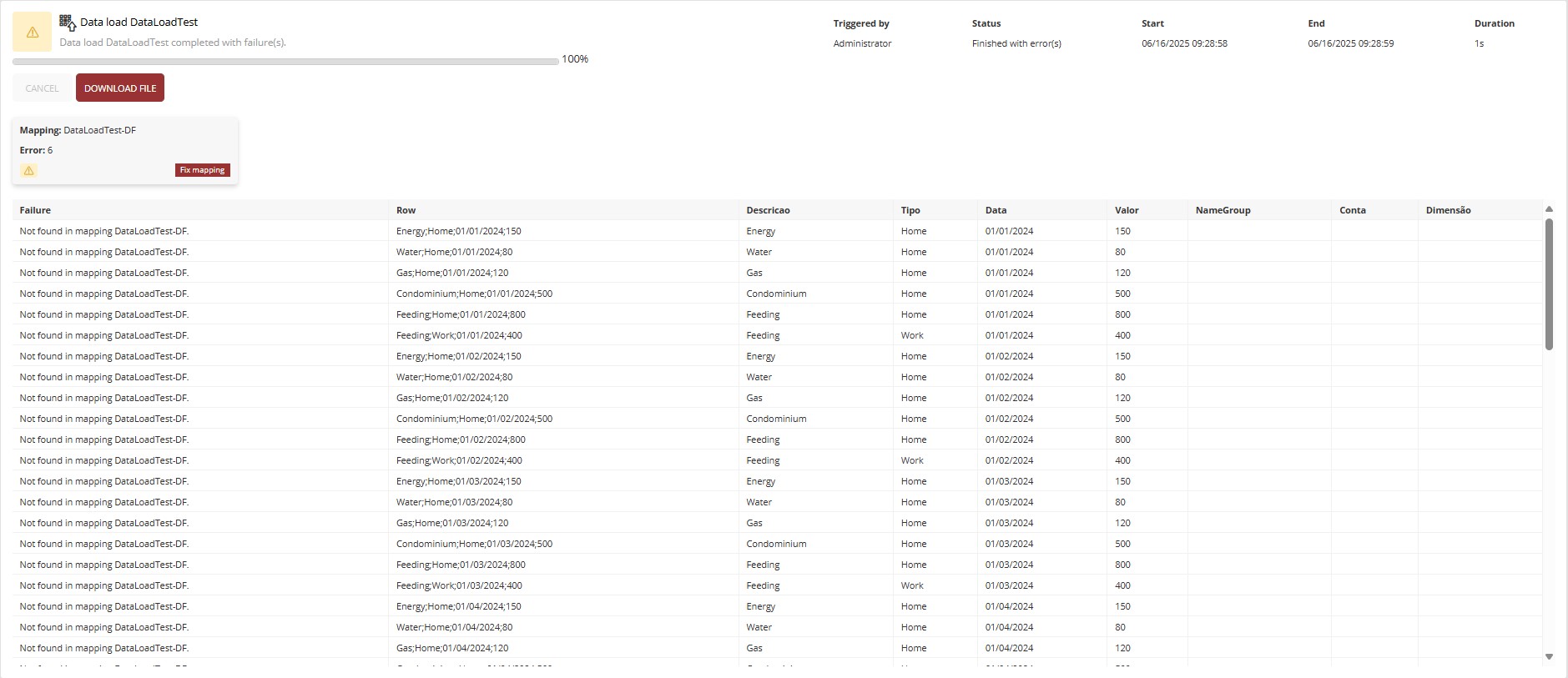
Task: Click the row cell Water;Home;01/02/2024;80
Action: (x=564, y=377)
